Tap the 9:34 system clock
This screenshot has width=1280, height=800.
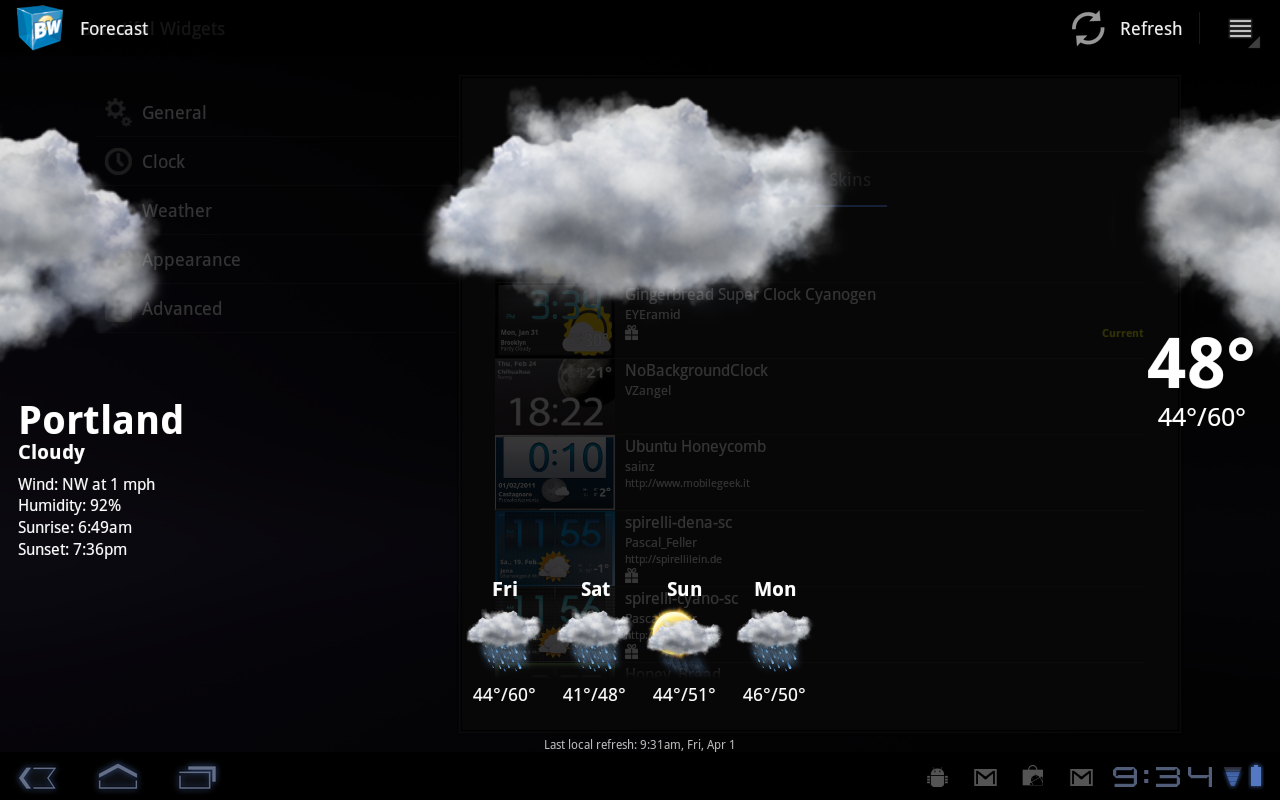click(1163, 777)
